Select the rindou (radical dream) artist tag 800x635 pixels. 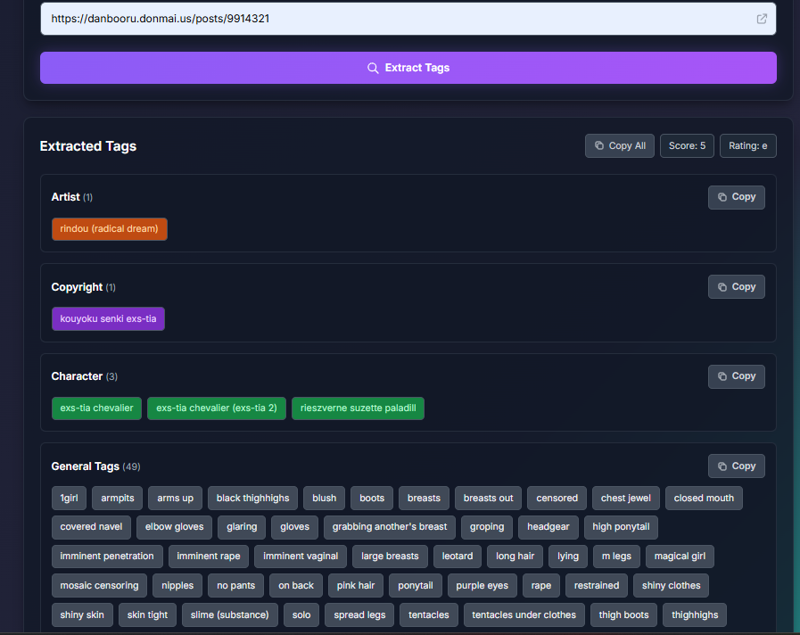point(109,229)
